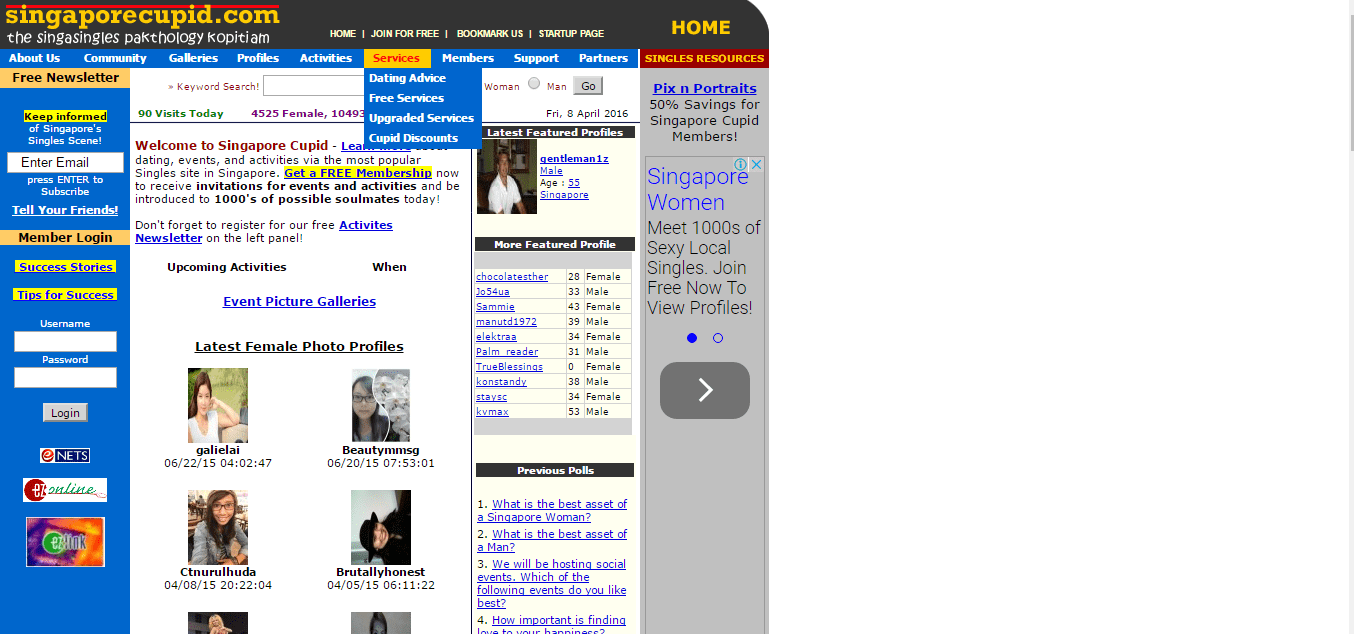Image resolution: width=1354 pixels, height=634 pixels.
Task: Click the eonline logo in sidebar
Action: tap(65, 490)
